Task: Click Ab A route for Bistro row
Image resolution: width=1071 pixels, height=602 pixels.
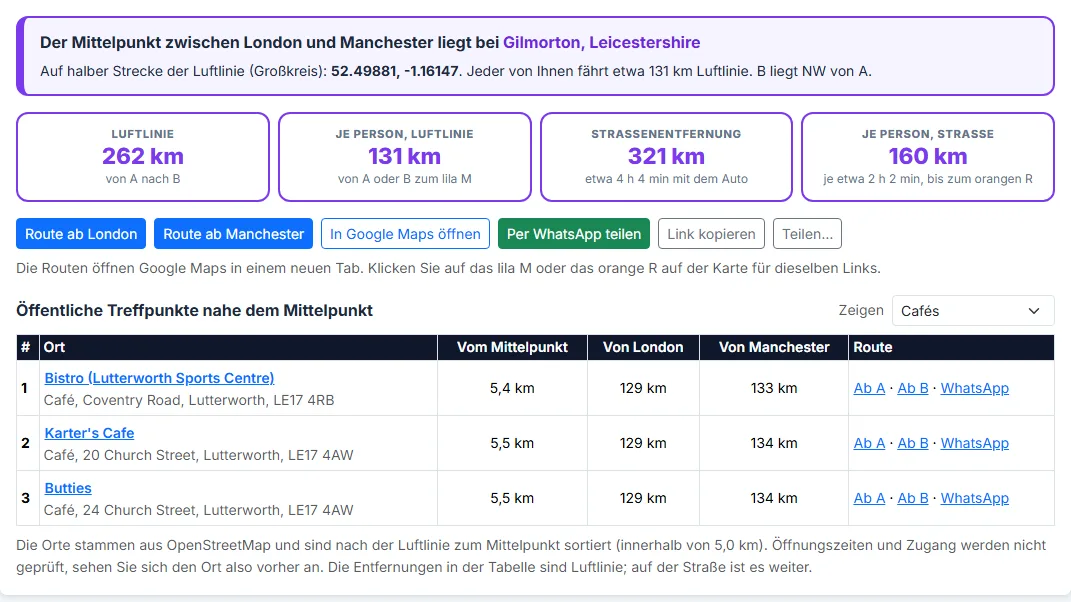Action: [x=869, y=388]
